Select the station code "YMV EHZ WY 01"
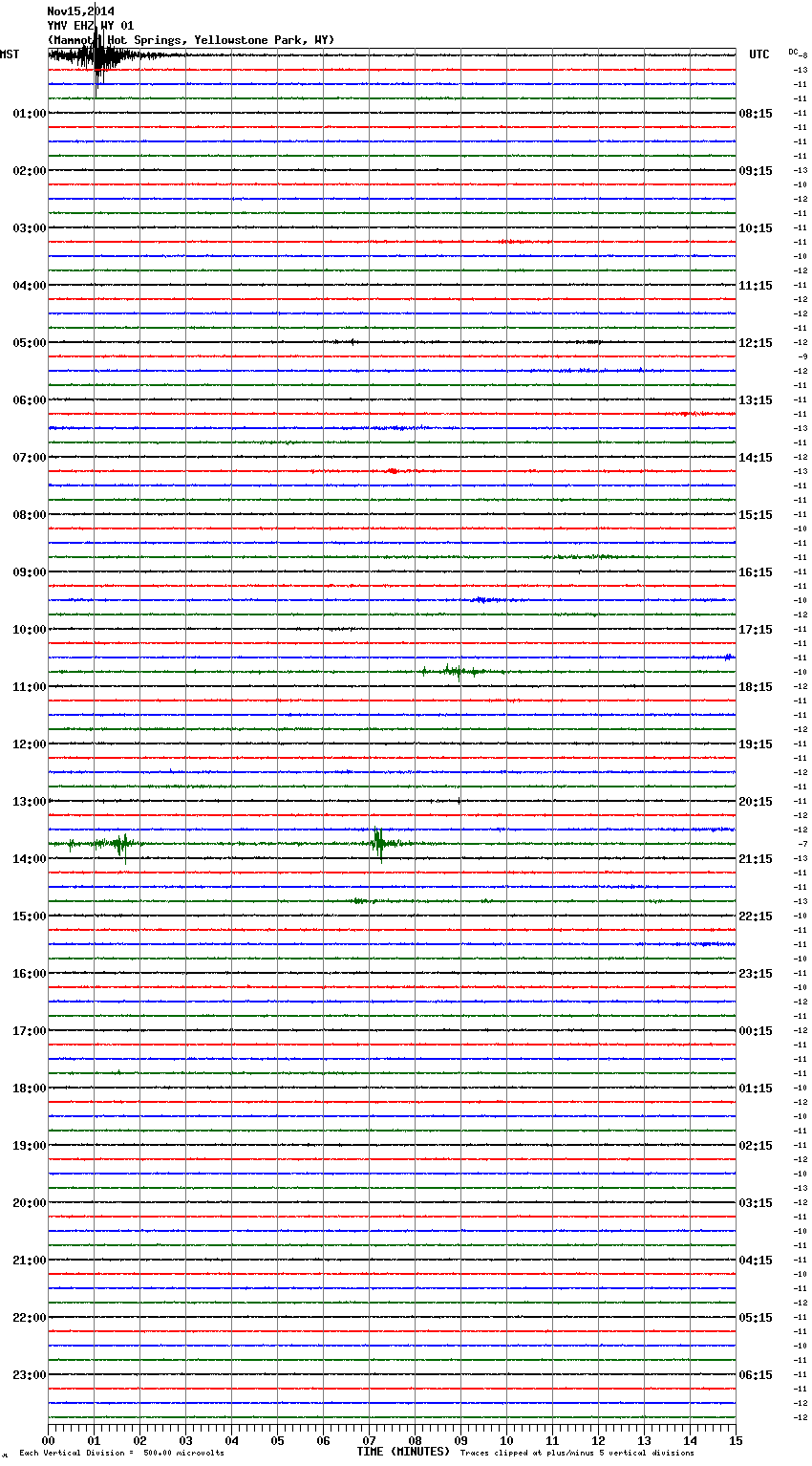Screen dimensions: 812x1466 pos(90,26)
